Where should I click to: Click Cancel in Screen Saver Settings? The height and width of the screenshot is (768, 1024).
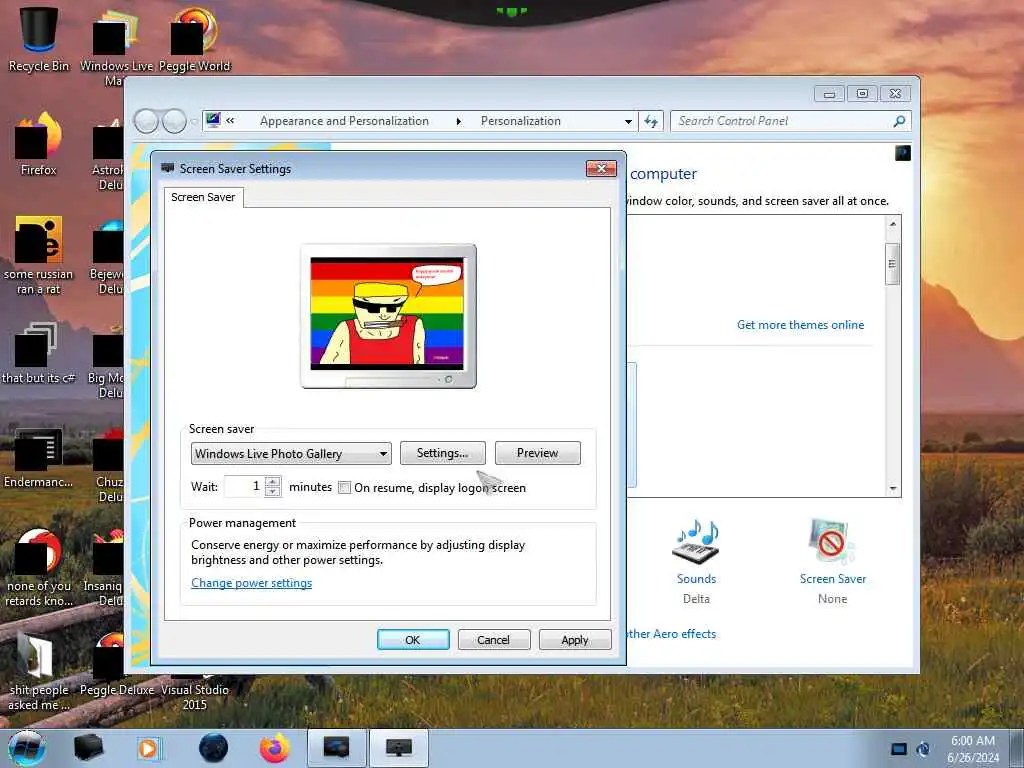pyautogui.click(x=494, y=640)
